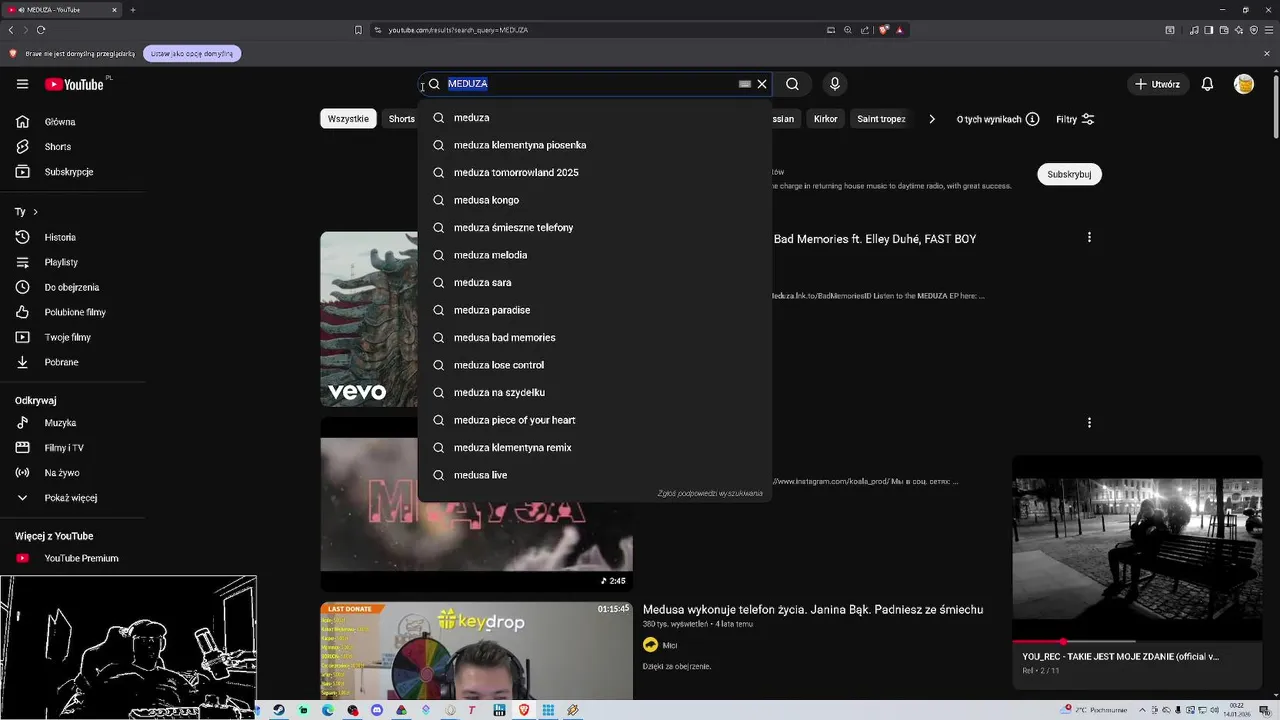The image size is (1280, 720).
Task: Choose suggestion 'meduza piece of your heart'
Action: 595,420
